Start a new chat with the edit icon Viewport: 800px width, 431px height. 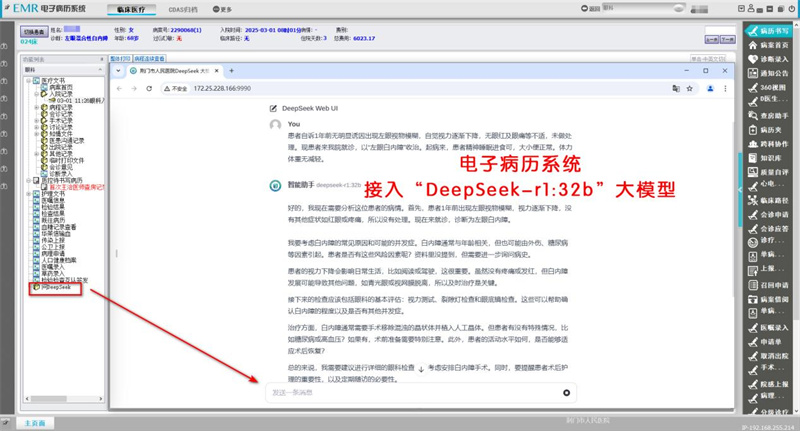pos(273,108)
